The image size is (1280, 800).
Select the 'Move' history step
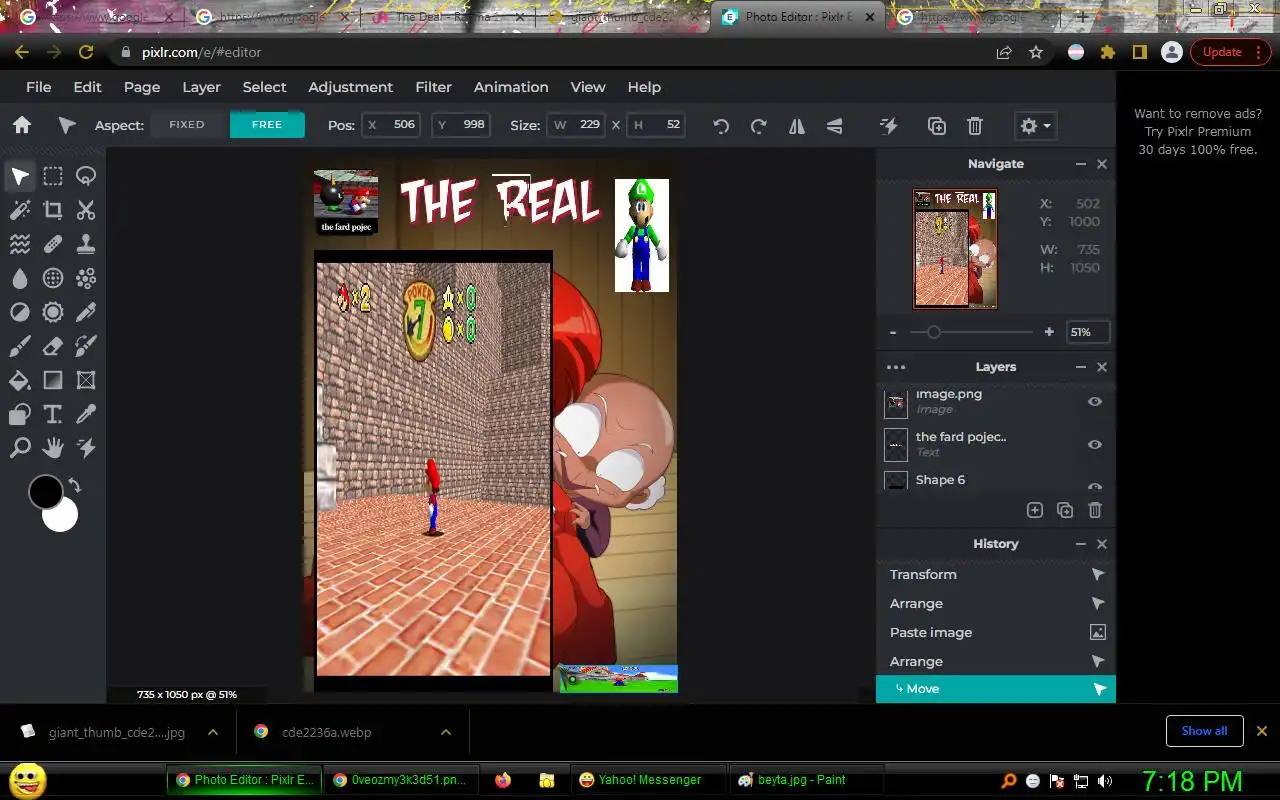coord(996,689)
